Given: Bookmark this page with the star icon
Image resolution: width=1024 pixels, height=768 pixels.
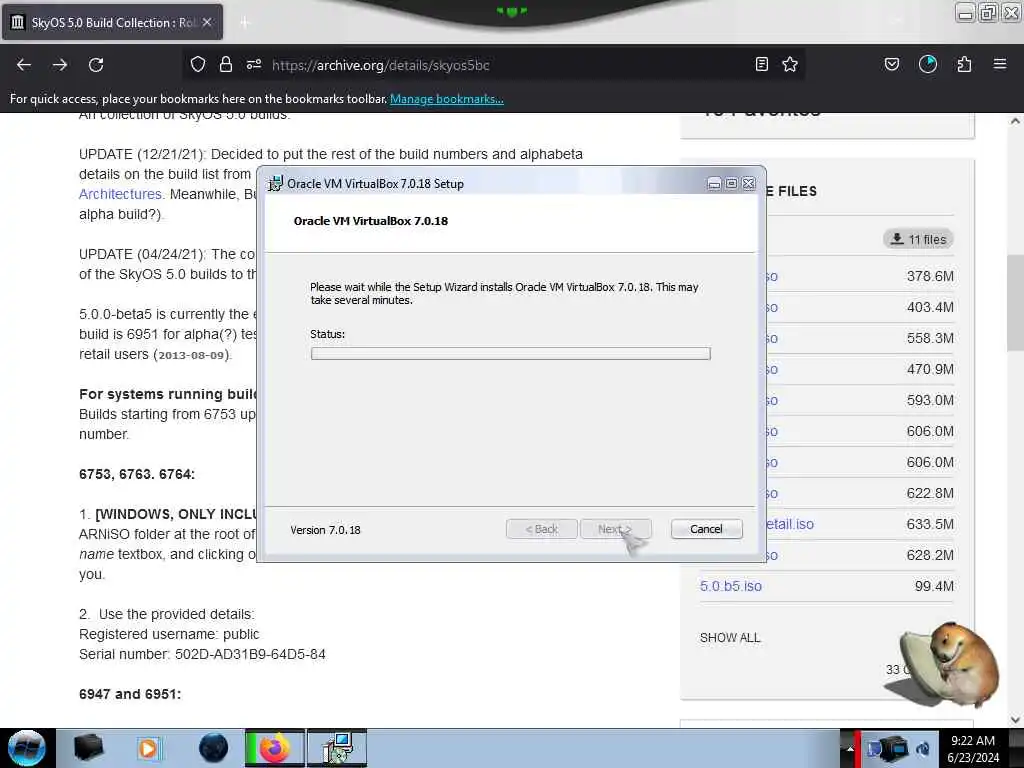Looking at the screenshot, I should (x=790, y=65).
